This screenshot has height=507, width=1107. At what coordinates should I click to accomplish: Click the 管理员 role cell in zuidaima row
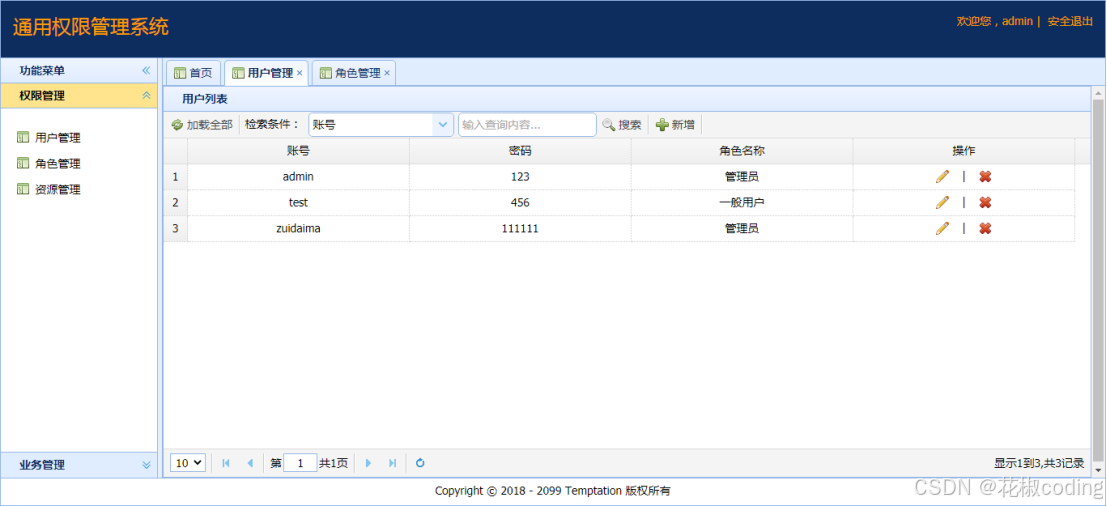tap(742, 228)
